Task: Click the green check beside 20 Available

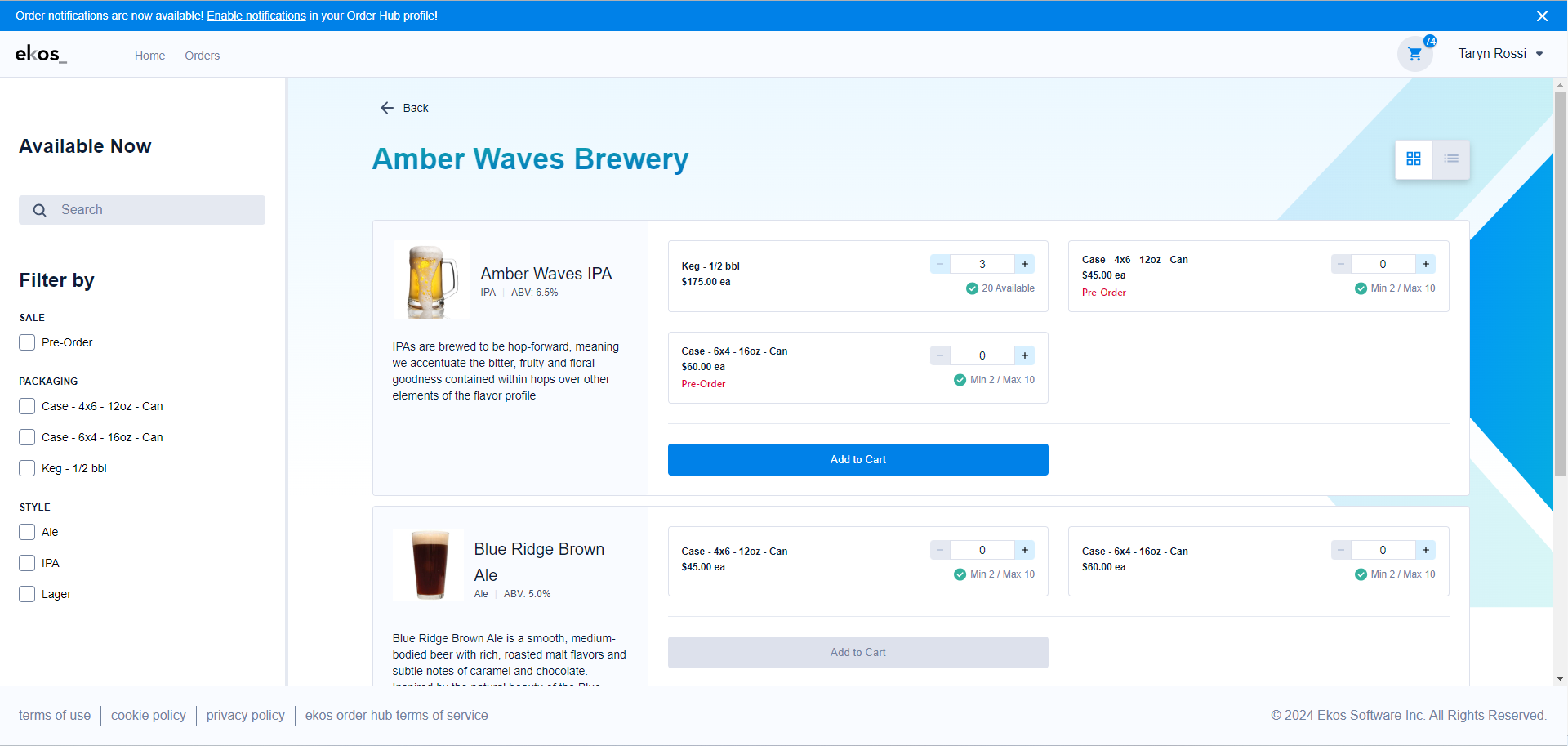Action: [x=972, y=288]
